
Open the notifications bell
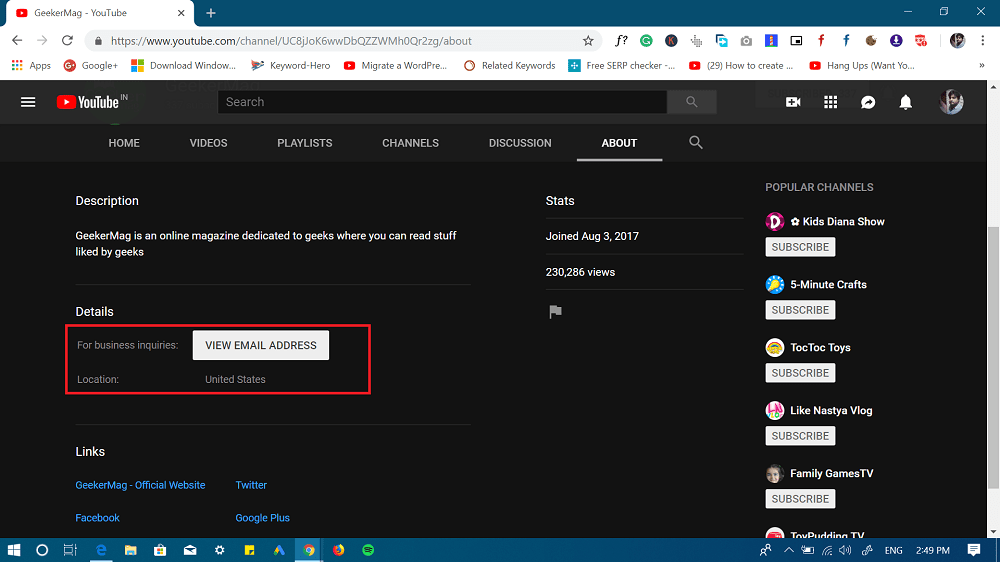click(906, 102)
